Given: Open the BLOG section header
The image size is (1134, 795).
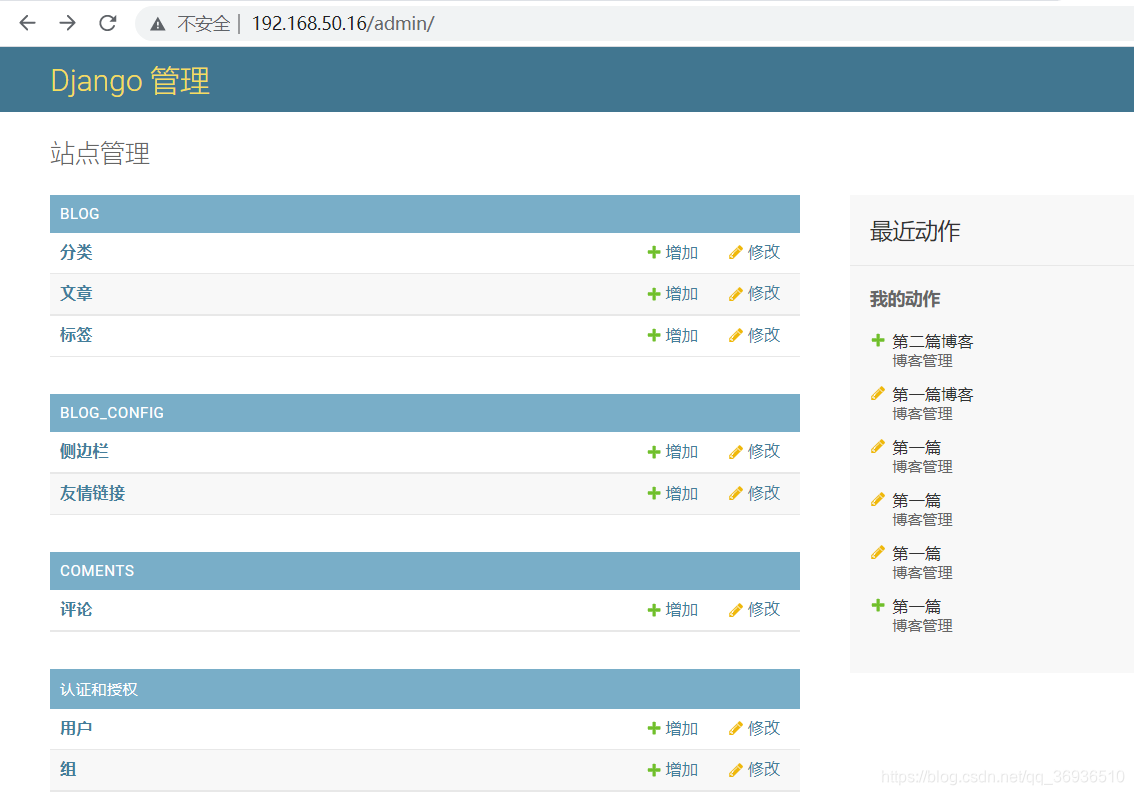Looking at the screenshot, I should 80,214.
